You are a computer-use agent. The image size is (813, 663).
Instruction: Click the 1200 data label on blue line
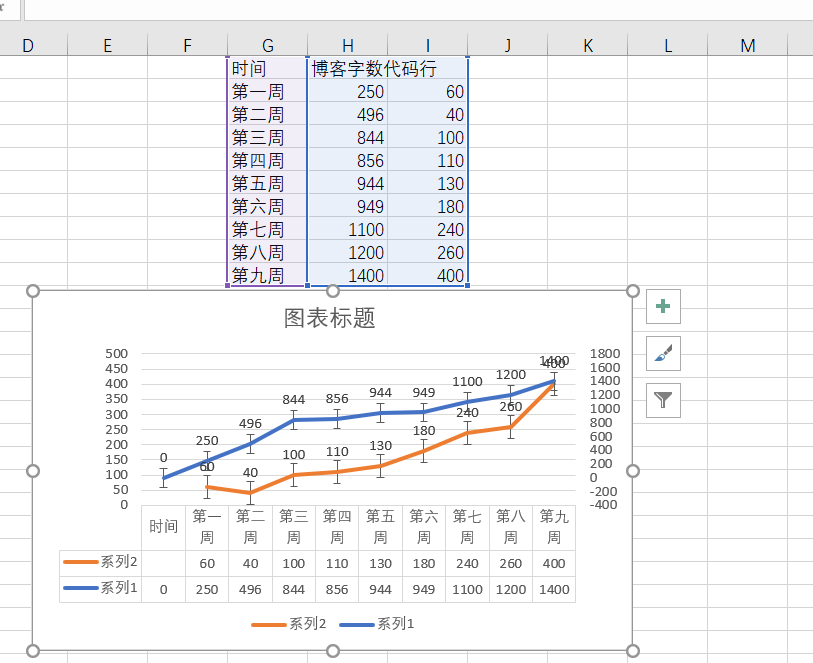511,375
